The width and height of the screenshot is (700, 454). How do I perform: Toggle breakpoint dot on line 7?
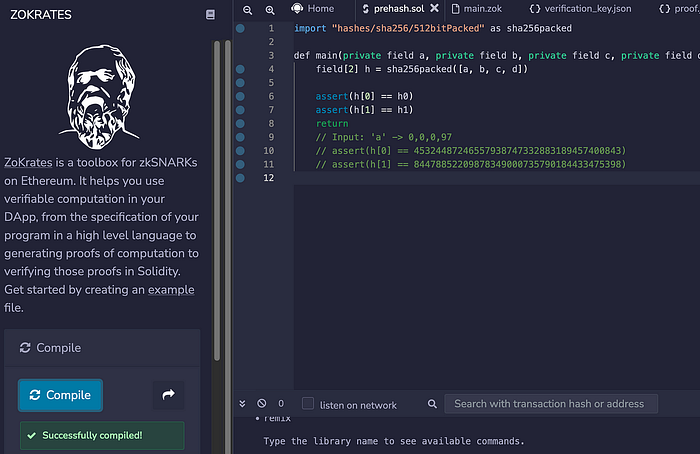click(240, 110)
